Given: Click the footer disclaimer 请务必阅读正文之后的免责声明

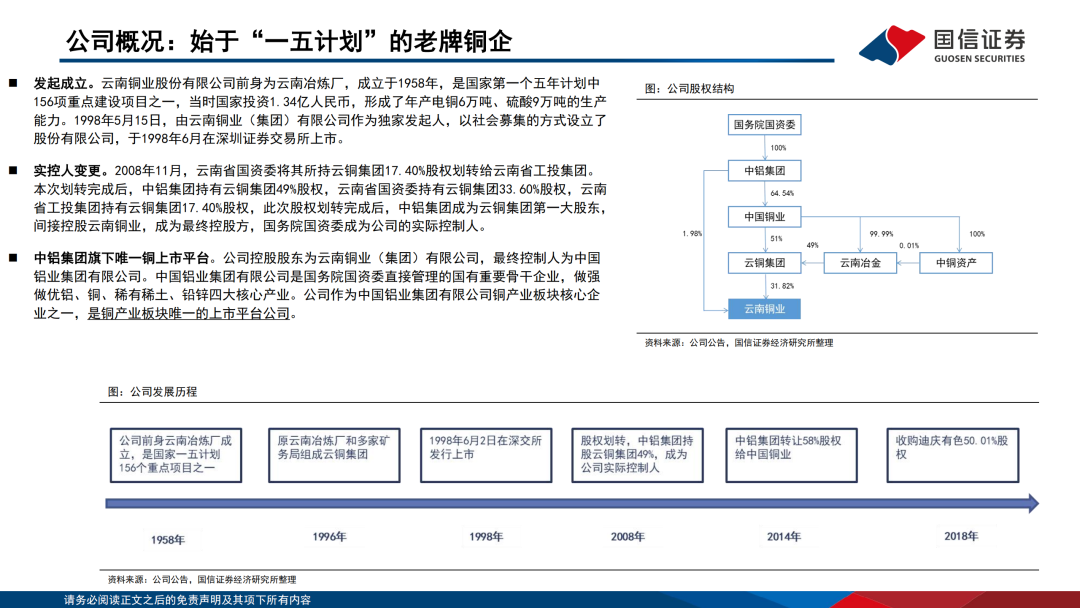Looking at the screenshot, I should pos(187,600).
